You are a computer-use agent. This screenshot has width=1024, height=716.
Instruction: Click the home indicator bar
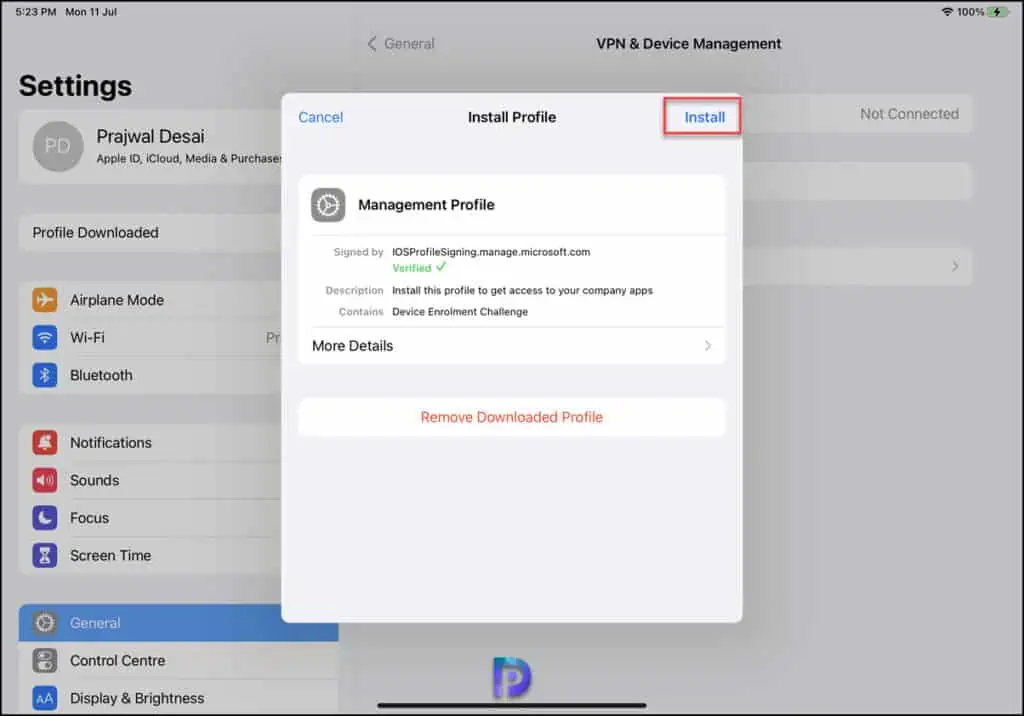[512, 706]
